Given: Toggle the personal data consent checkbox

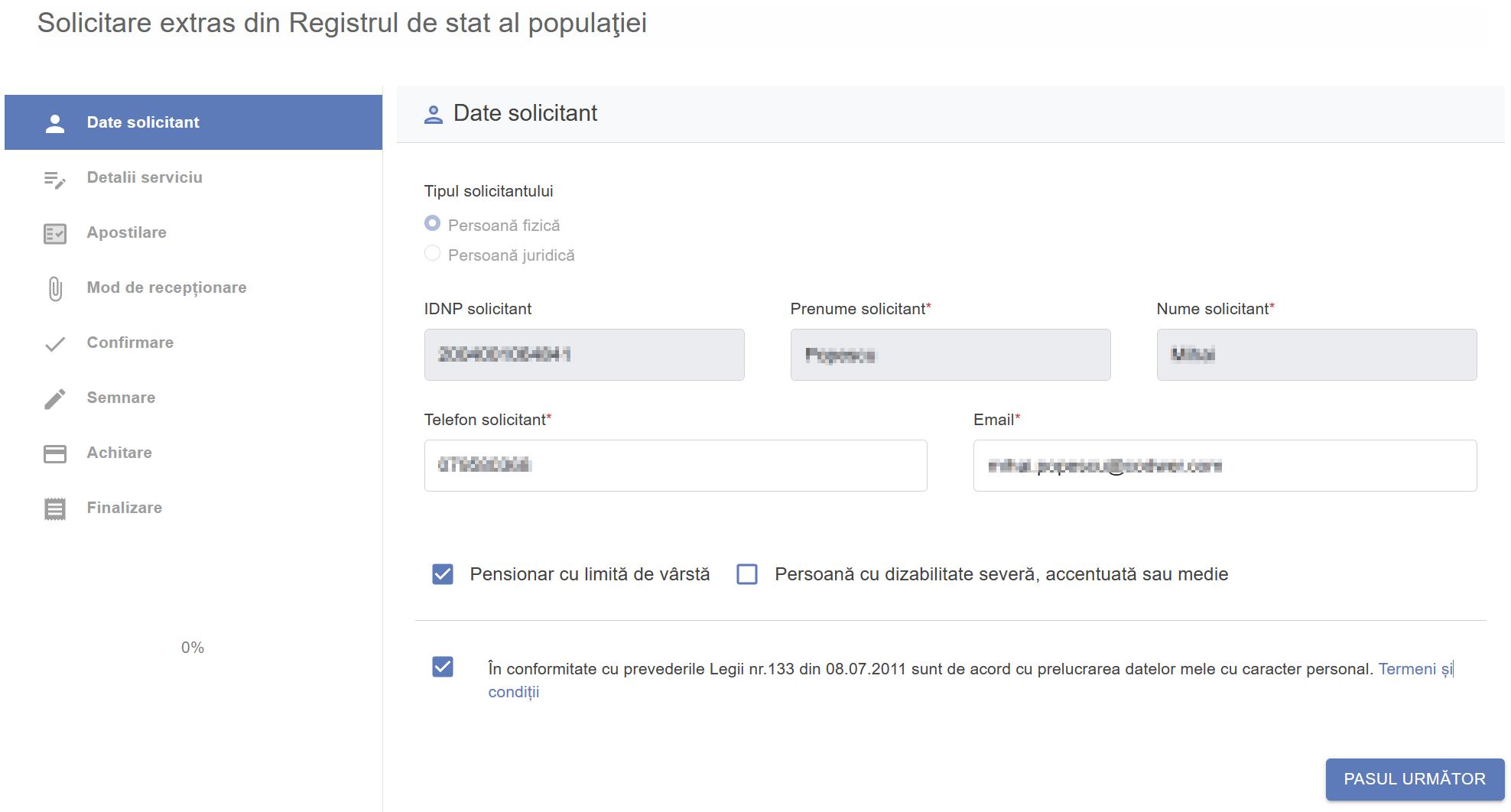Looking at the screenshot, I should coord(443,667).
